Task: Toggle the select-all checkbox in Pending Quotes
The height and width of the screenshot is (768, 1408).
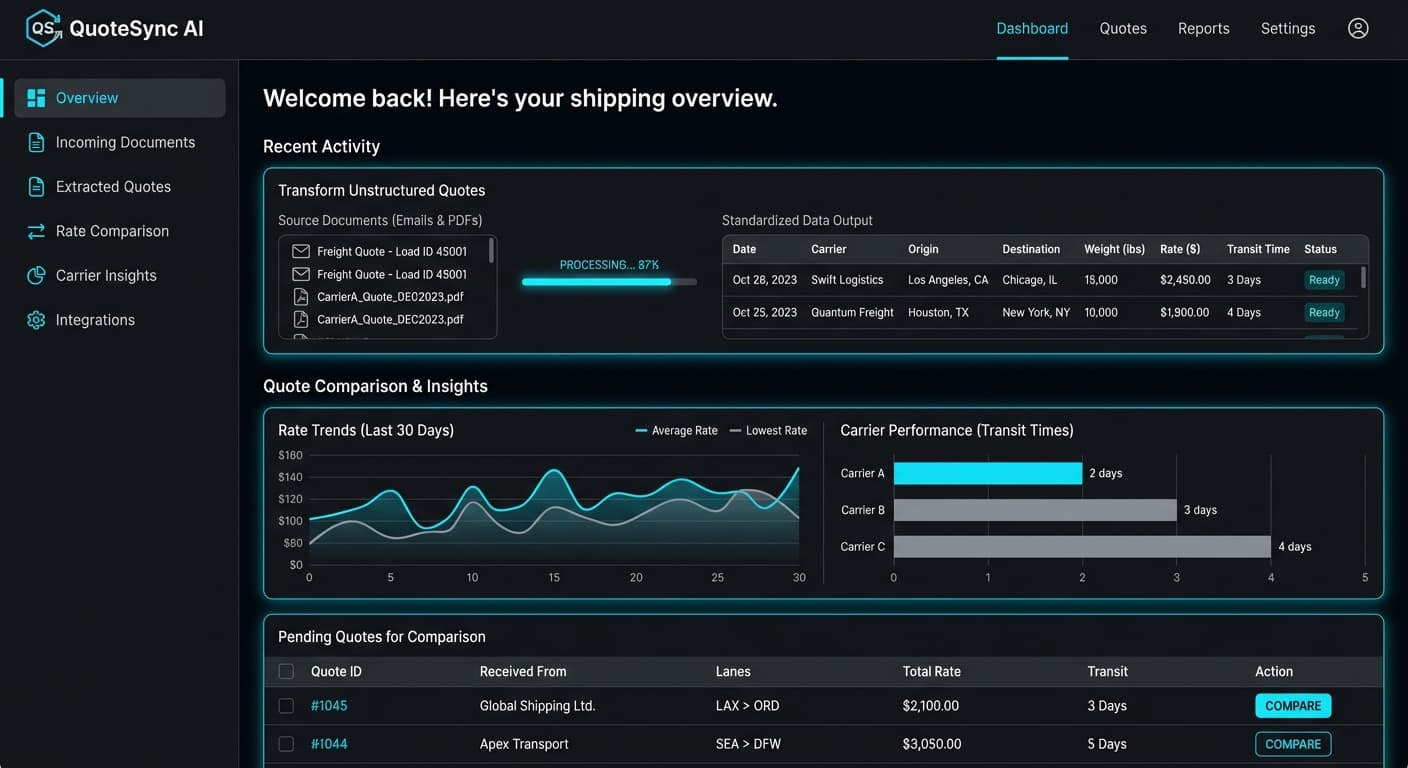Action: click(x=286, y=671)
